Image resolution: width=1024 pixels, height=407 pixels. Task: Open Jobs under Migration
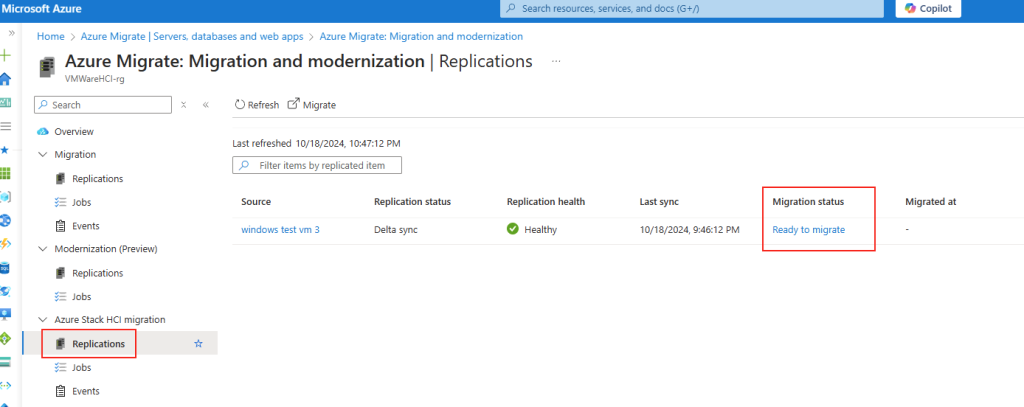click(82, 202)
